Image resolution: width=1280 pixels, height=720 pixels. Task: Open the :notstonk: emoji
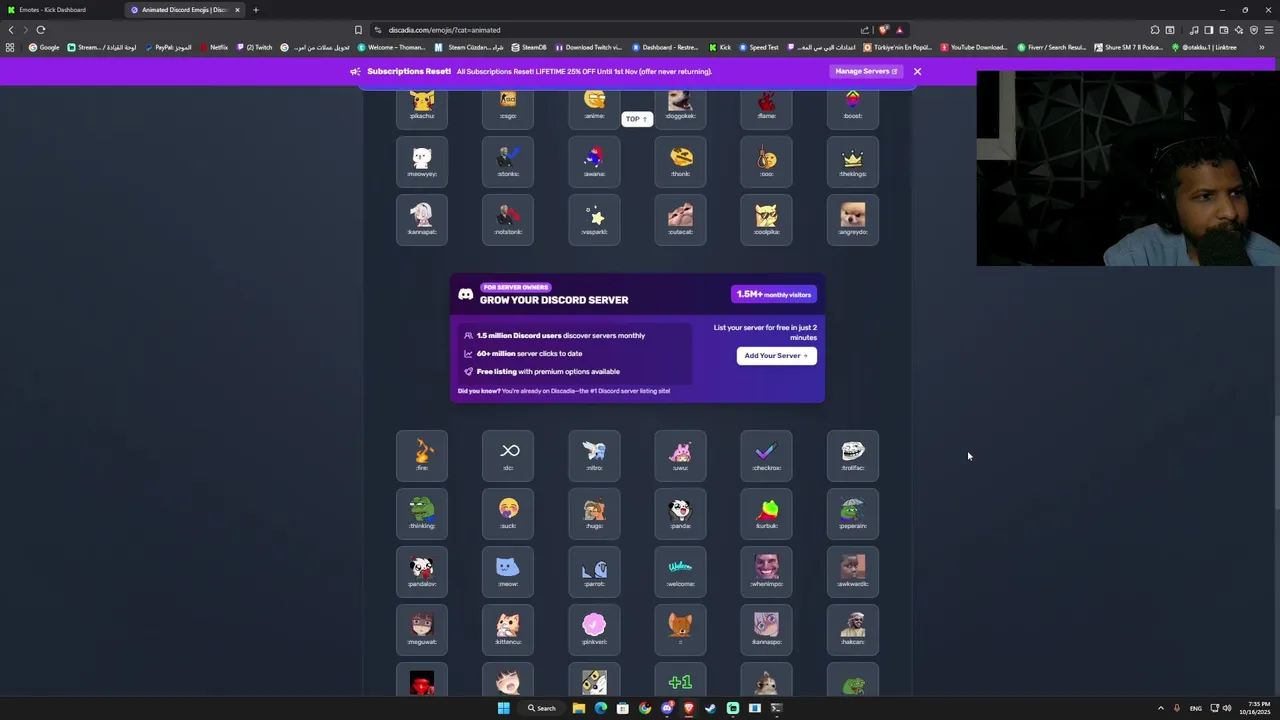tap(508, 221)
